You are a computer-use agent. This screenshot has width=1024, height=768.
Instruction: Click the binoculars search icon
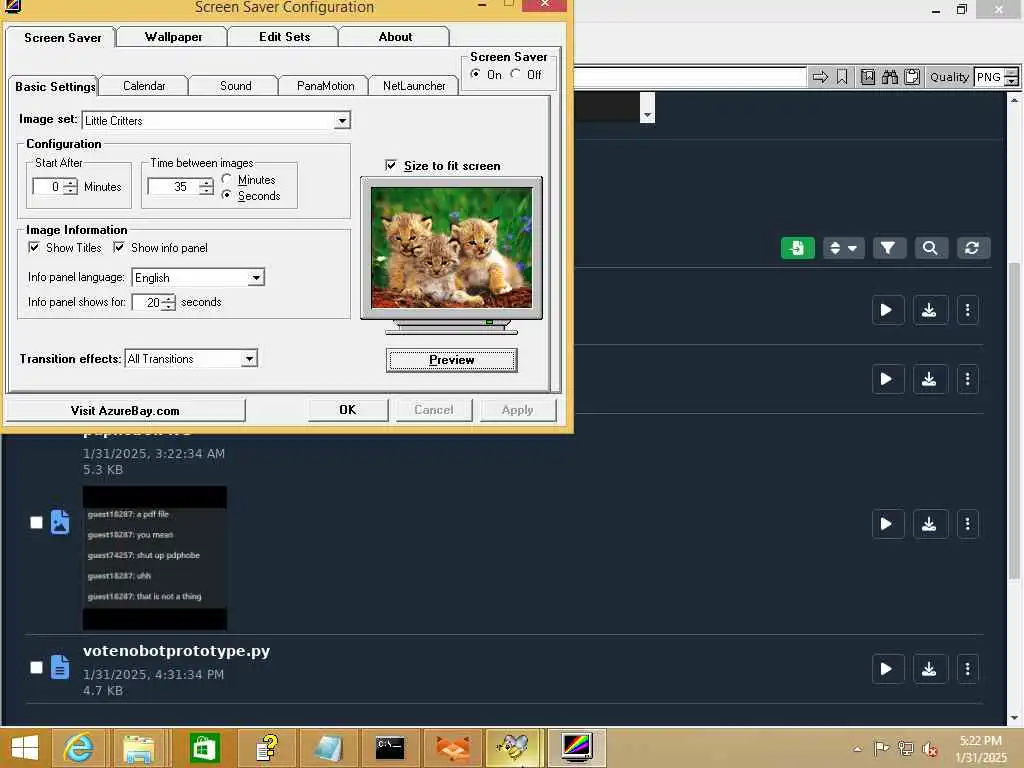(x=889, y=77)
